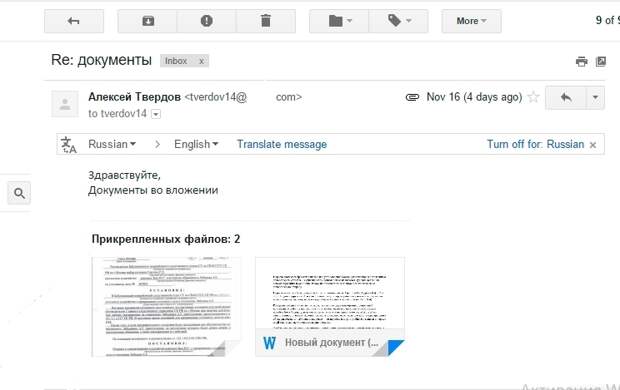
Task: Open the More actions menu
Action: [x=471, y=21]
